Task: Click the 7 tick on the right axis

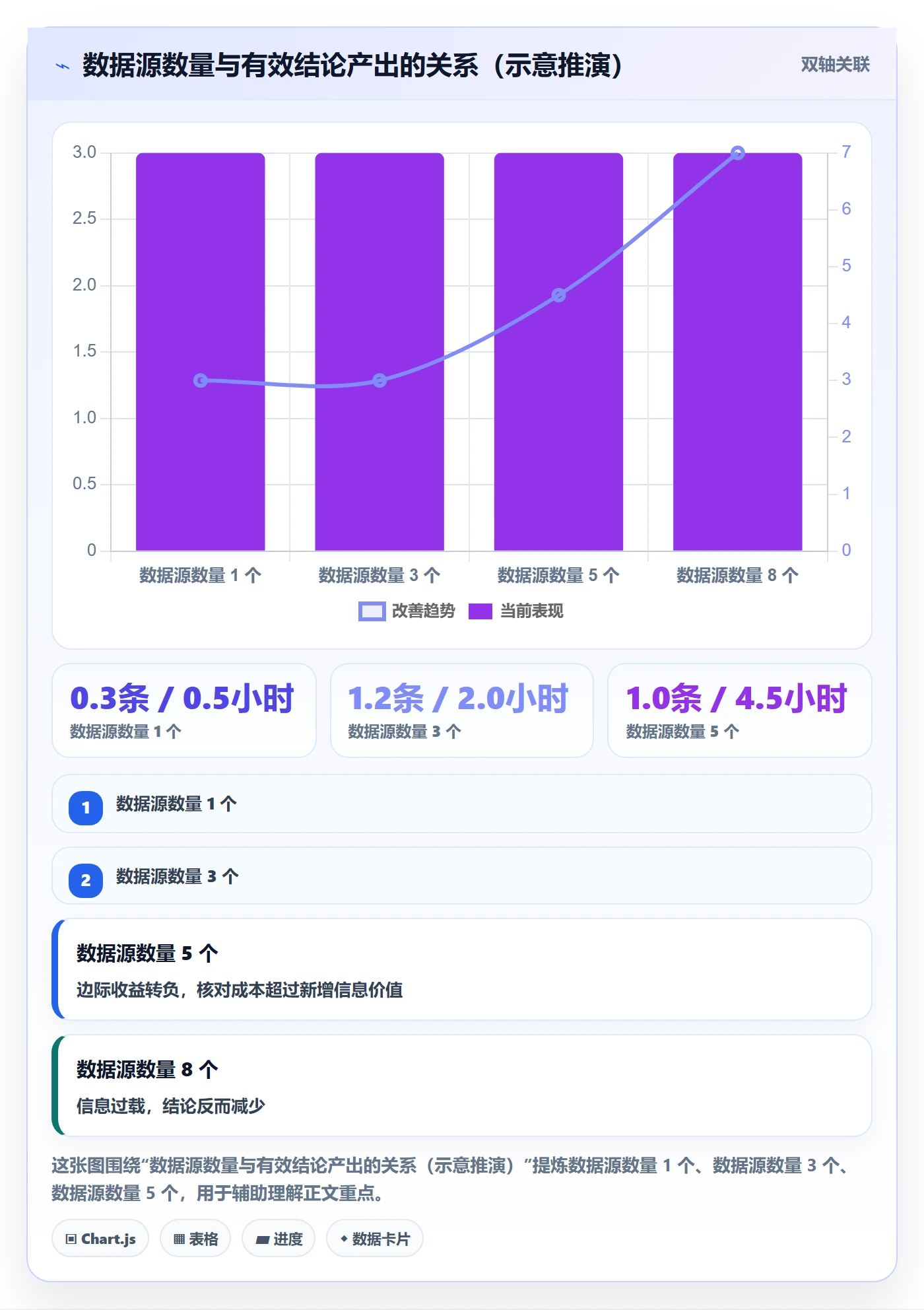Action: point(846,153)
